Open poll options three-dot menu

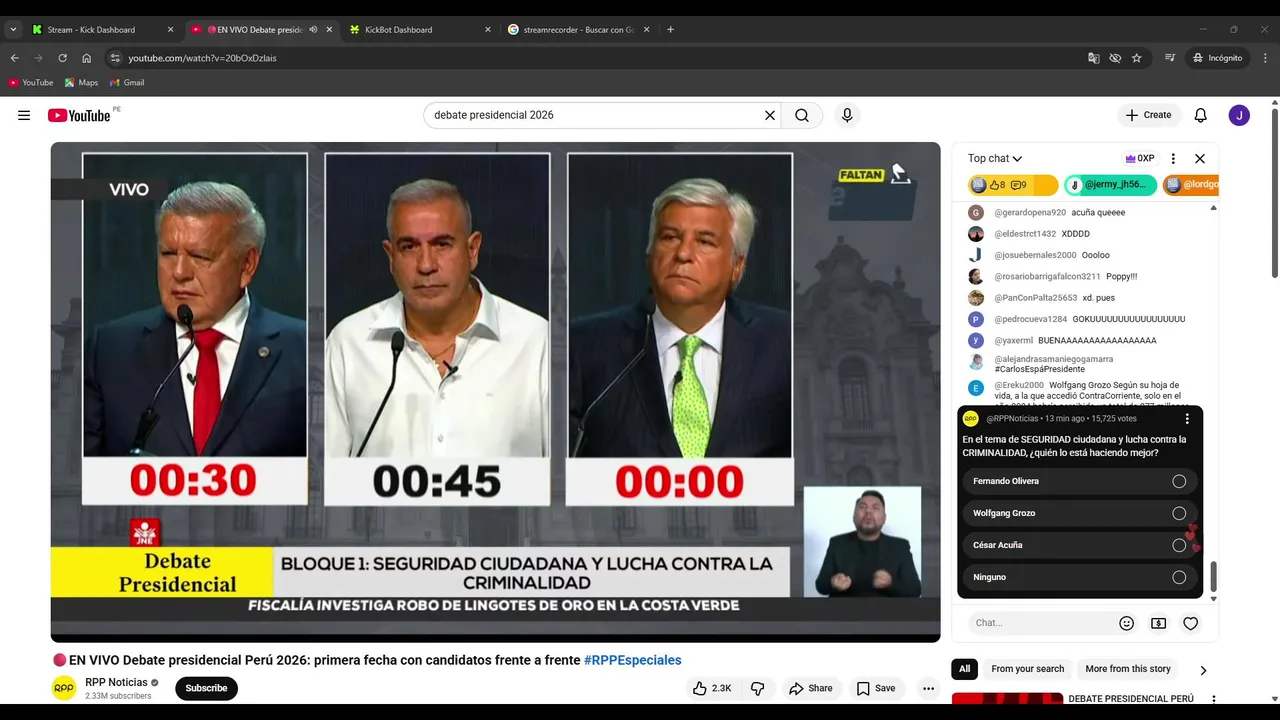(1187, 418)
